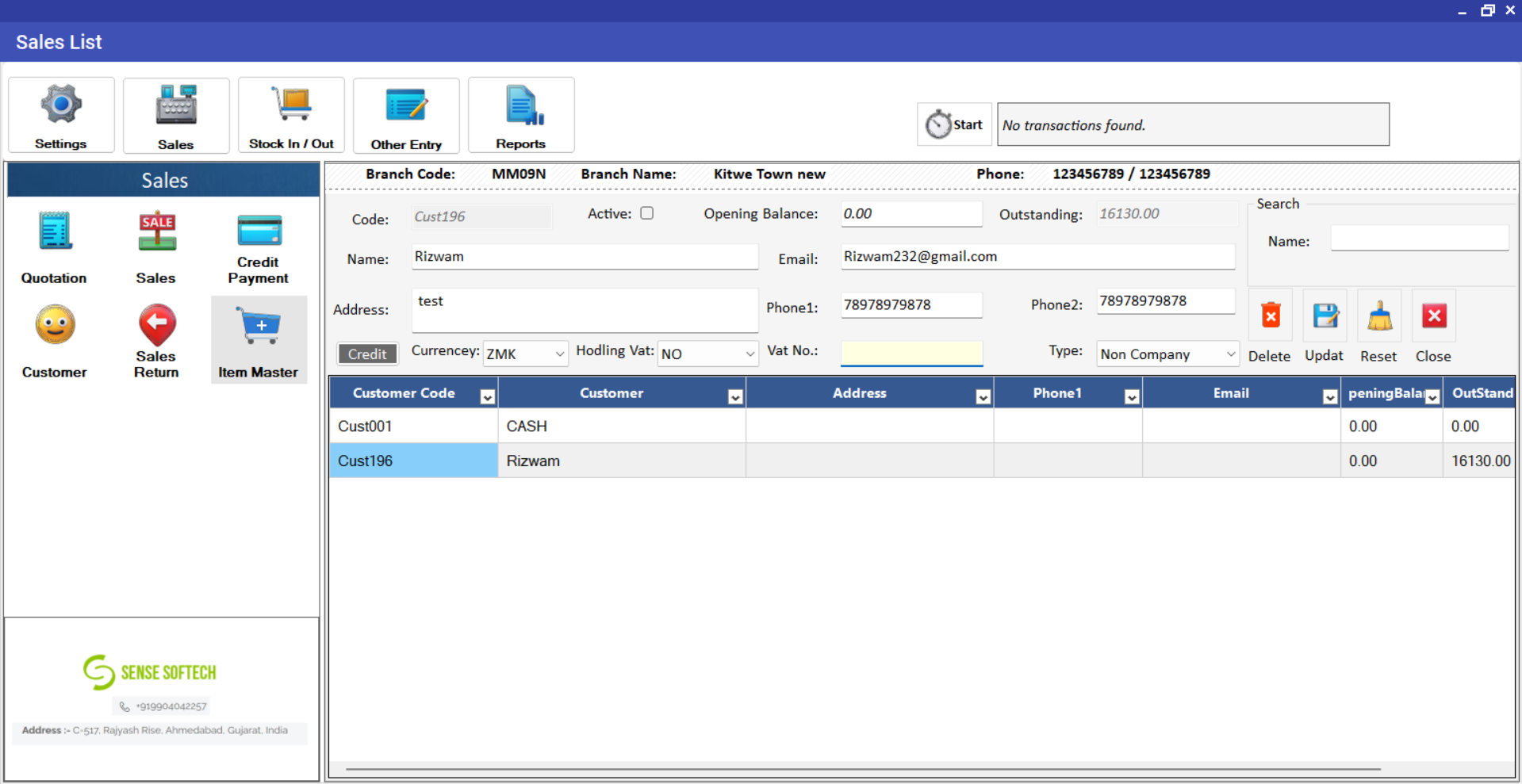
Task: Select the Cust001 row code cell
Action: [x=413, y=426]
